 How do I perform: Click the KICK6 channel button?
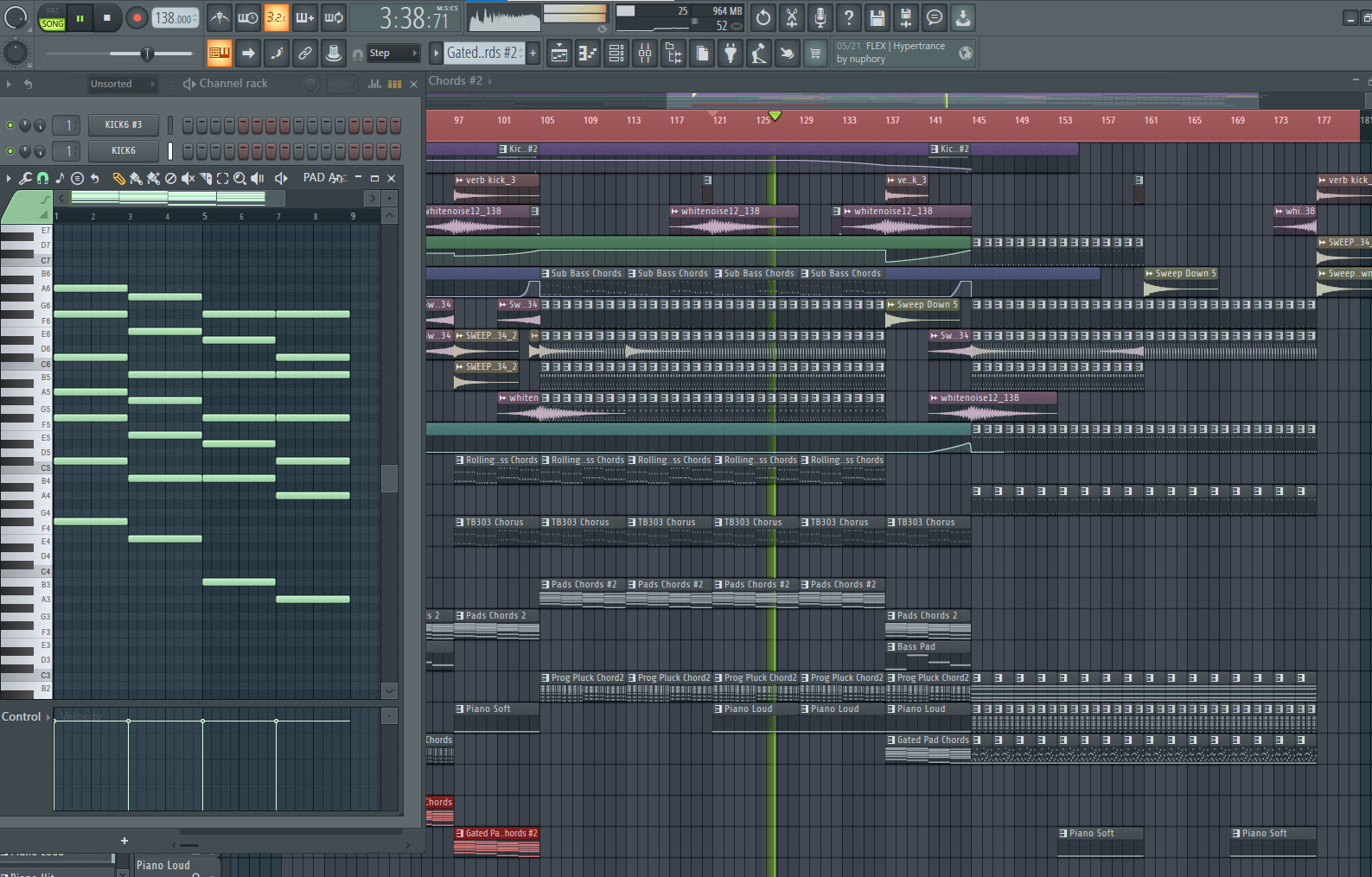(x=124, y=150)
